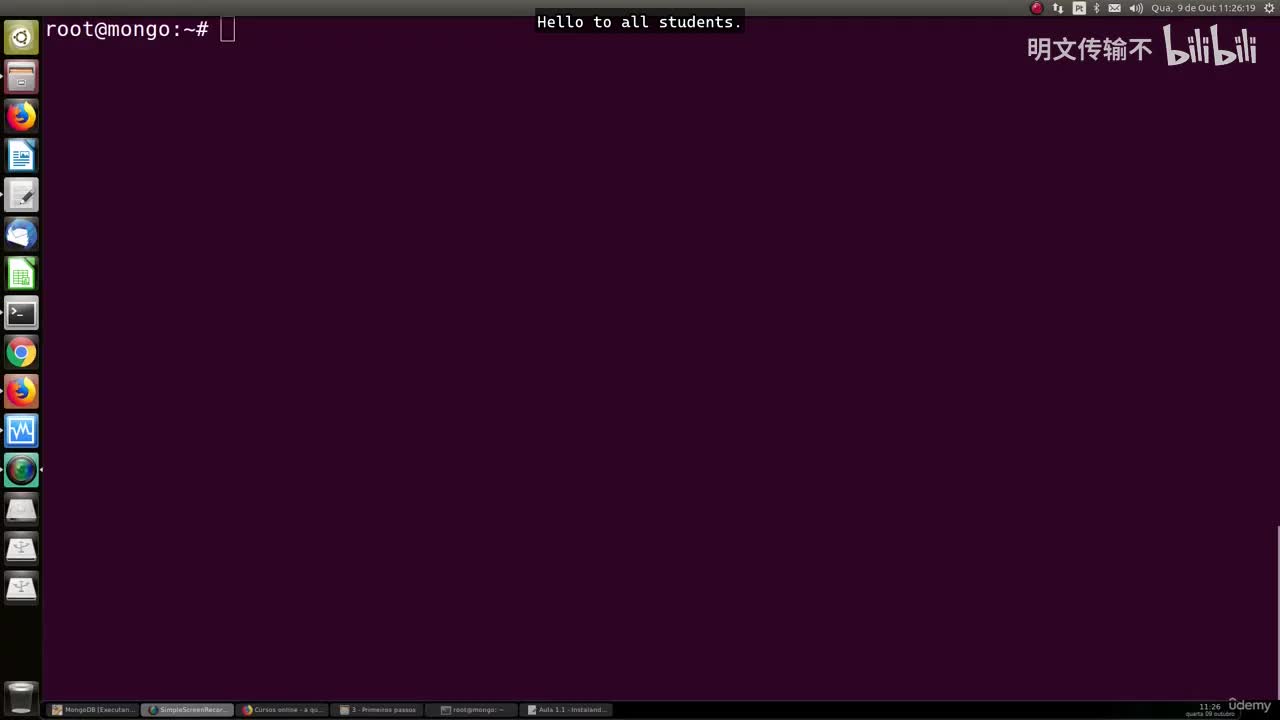This screenshot has width=1280, height=720.
Task: Open the Trash at launcher bottom
Action: [x=21, y=697]
